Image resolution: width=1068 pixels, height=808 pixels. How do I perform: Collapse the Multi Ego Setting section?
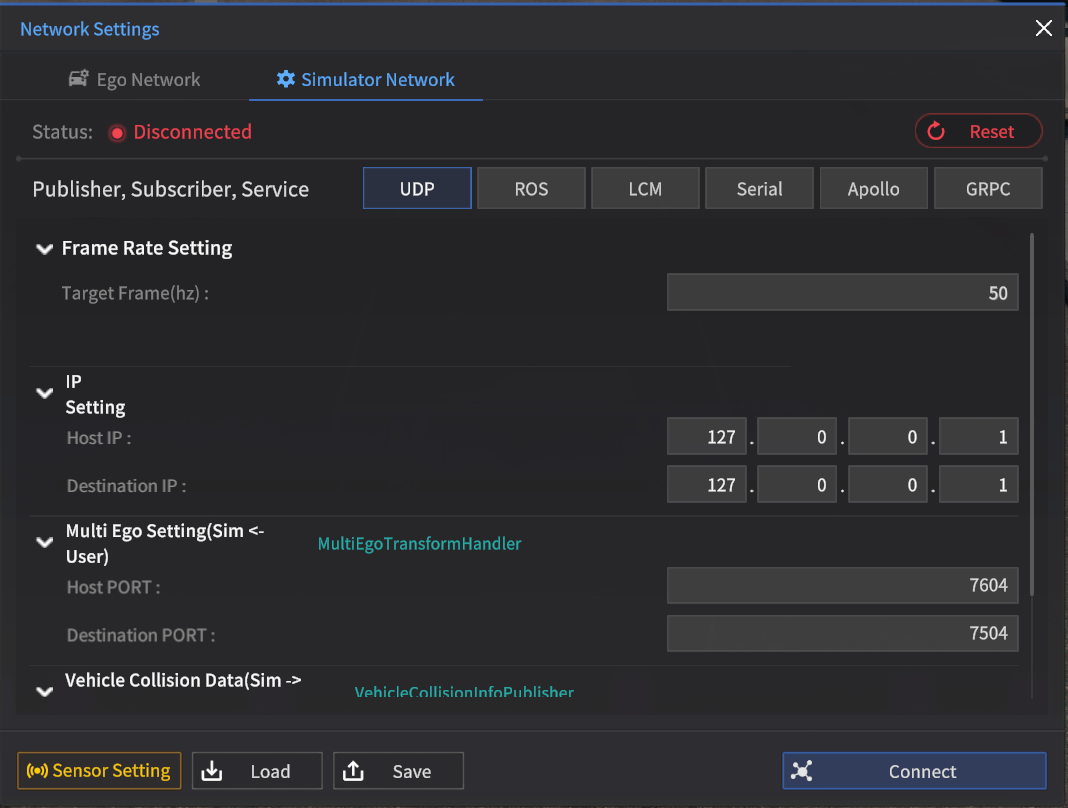click(44, 542)
